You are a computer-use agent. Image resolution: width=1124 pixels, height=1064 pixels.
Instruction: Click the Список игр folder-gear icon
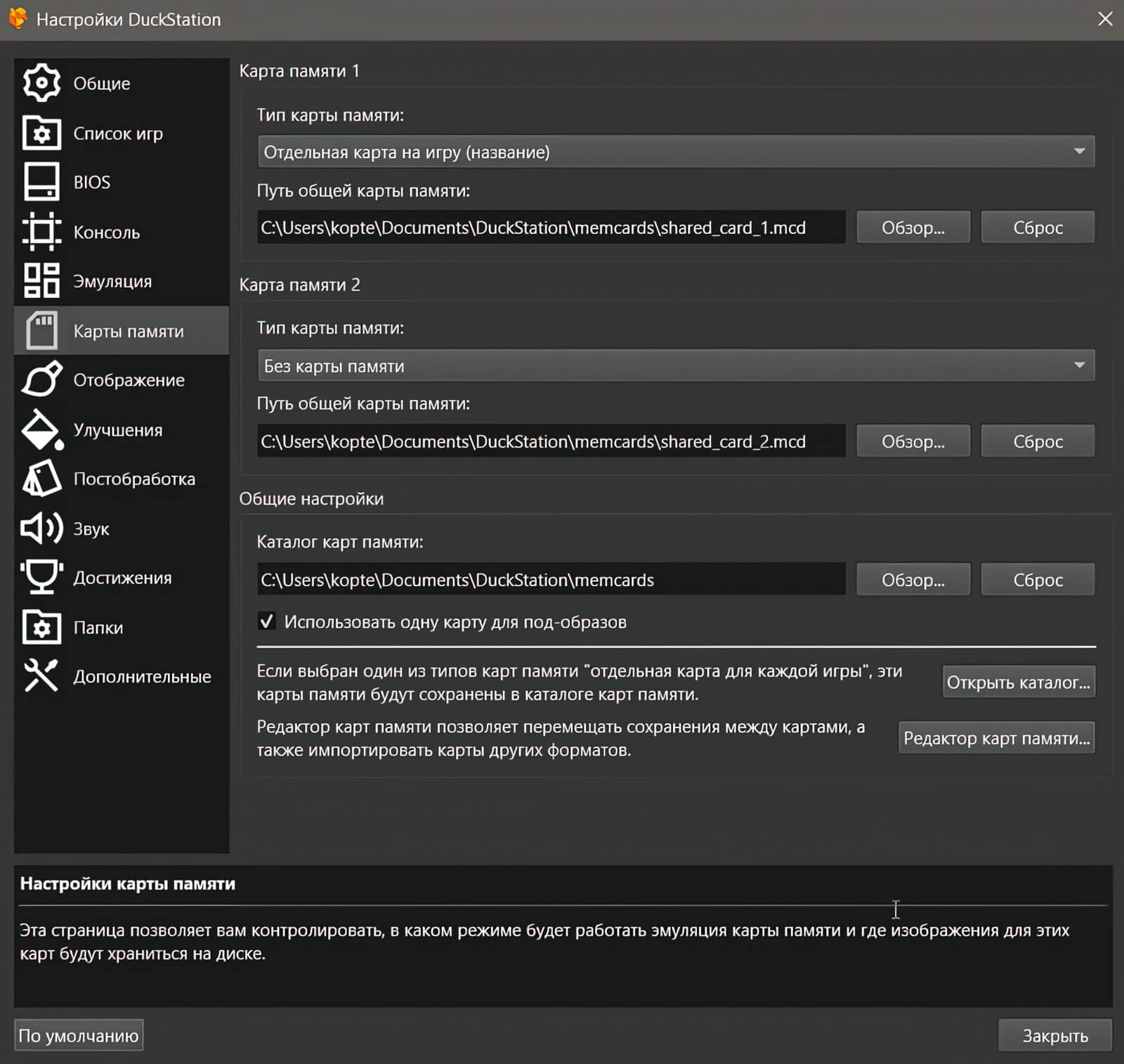[41, 133]
